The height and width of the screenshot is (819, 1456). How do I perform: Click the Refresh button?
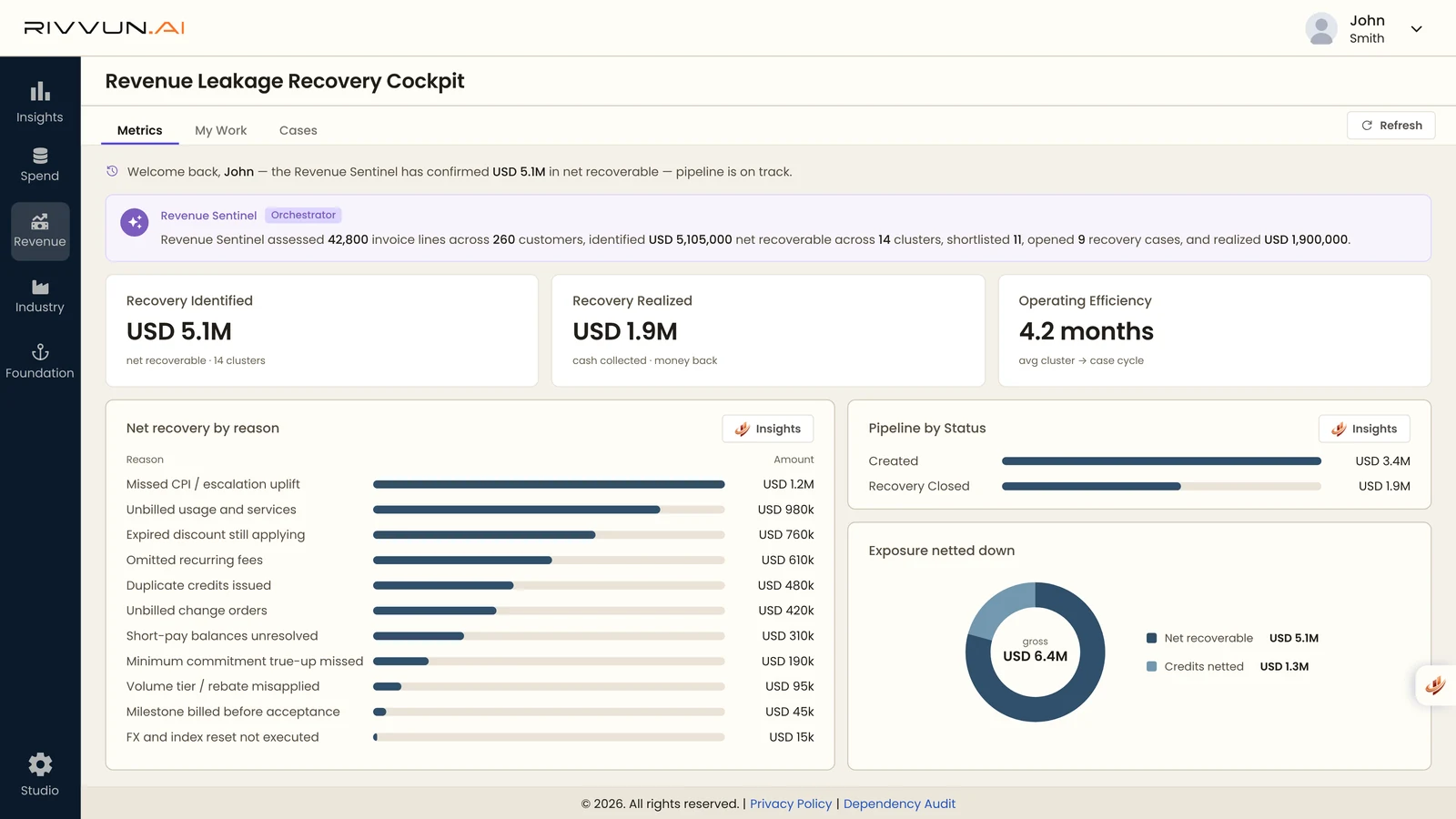(1390, 126)
